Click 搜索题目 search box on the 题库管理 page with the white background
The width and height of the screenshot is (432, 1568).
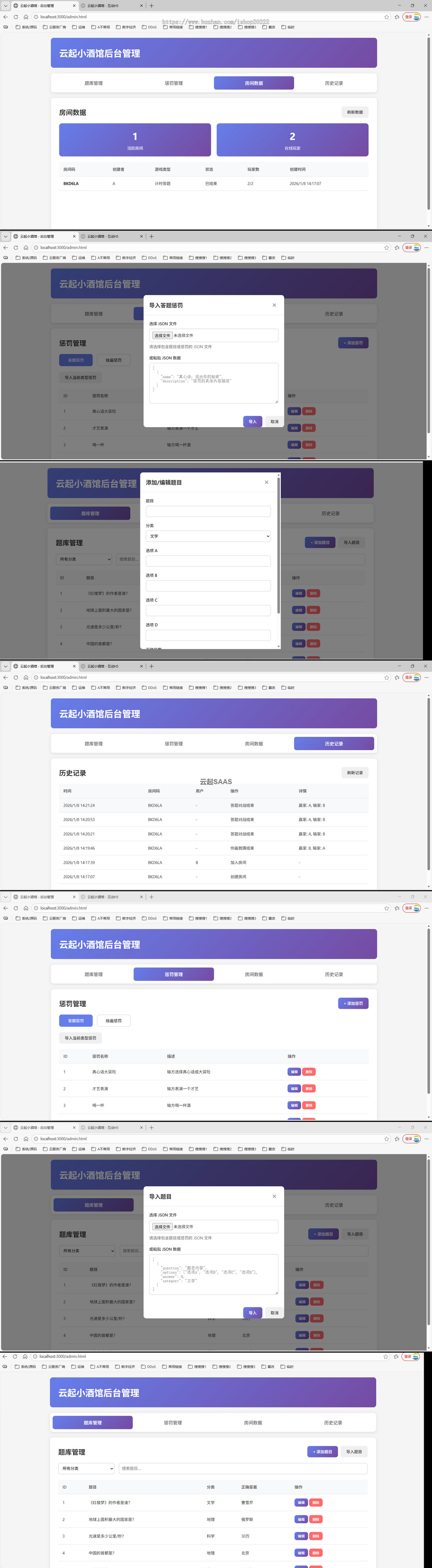243,1468
